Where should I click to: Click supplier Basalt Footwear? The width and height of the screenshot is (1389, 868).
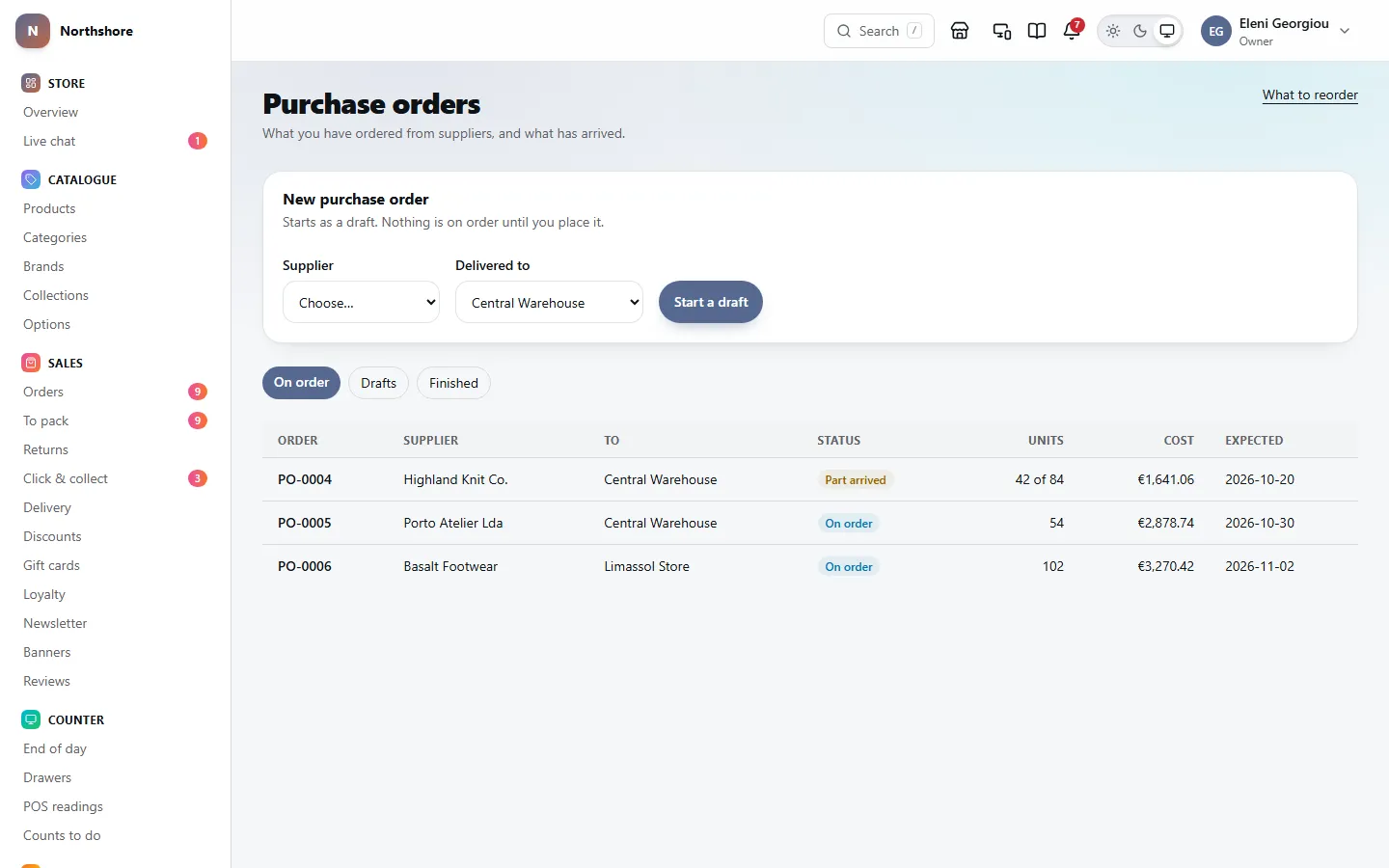pyautogui.click(x=450, y=566)
